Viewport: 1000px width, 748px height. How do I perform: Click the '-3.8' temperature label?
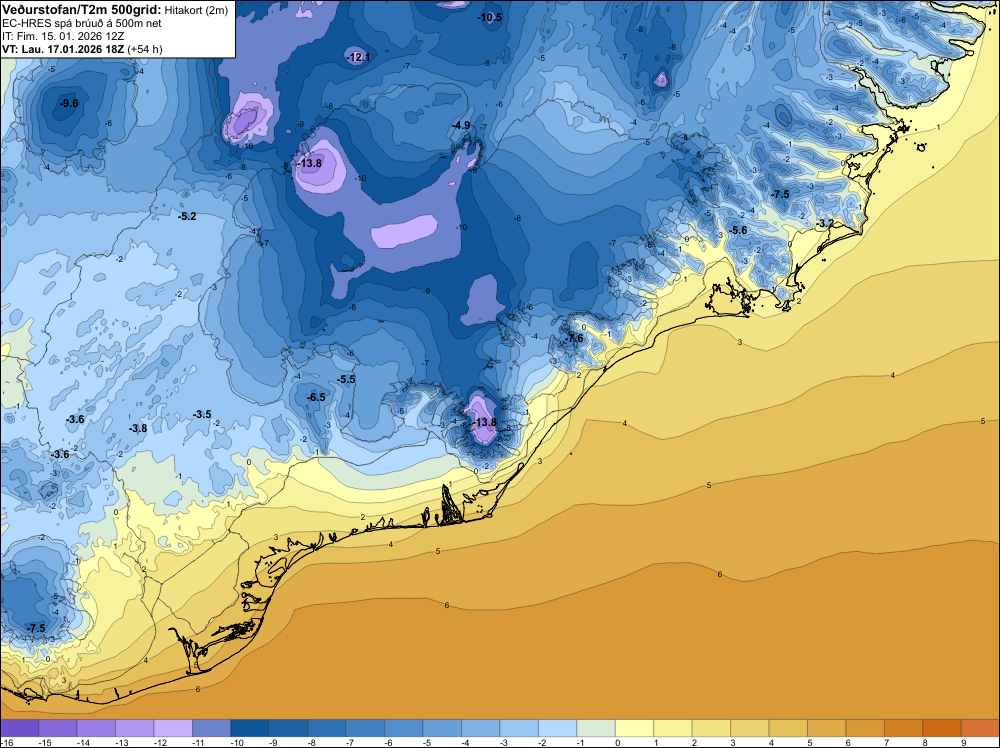click(x=138, y=429)
